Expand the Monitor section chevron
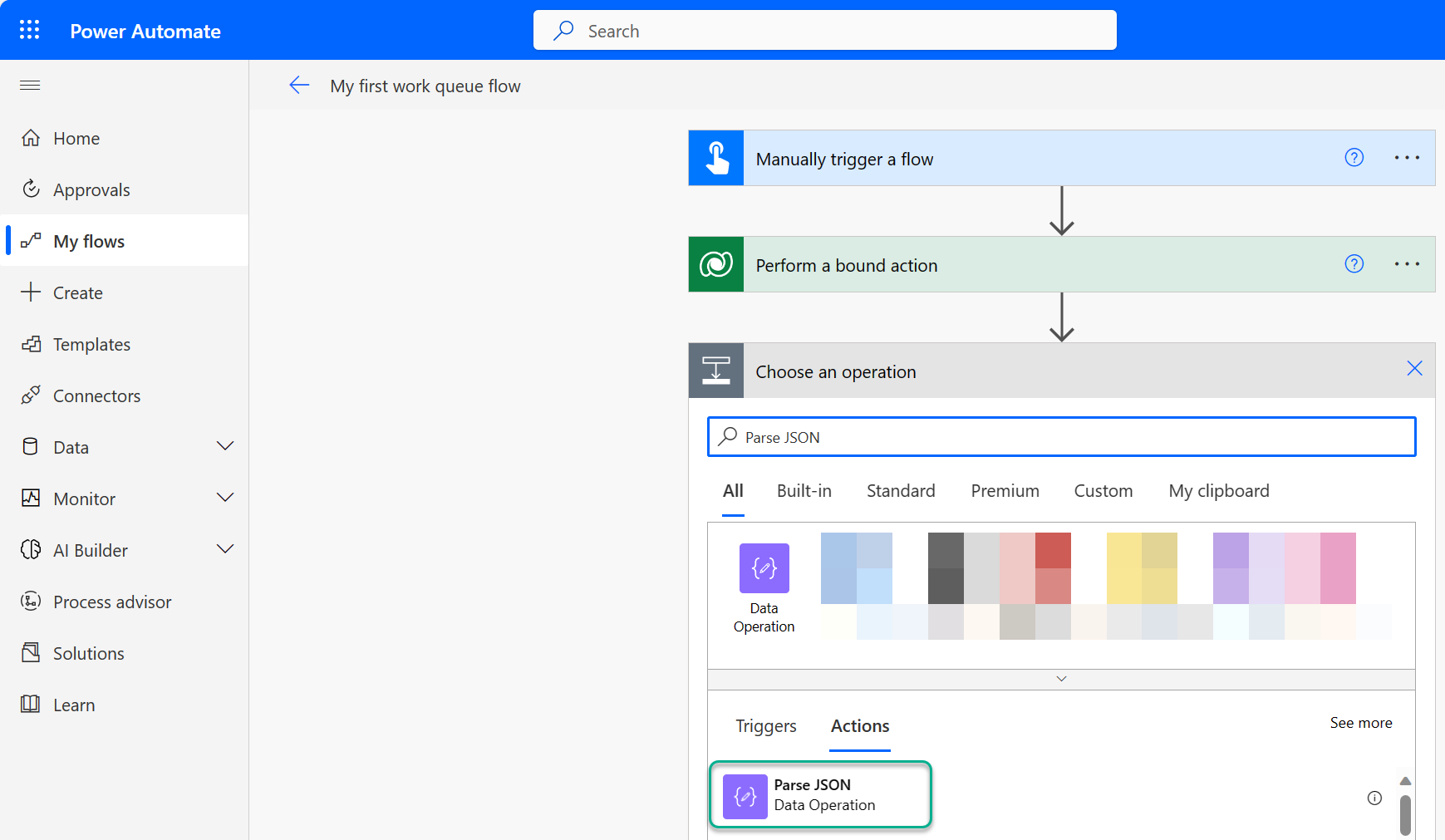This screenshot has width=1445, height=840. coord(224,498)
